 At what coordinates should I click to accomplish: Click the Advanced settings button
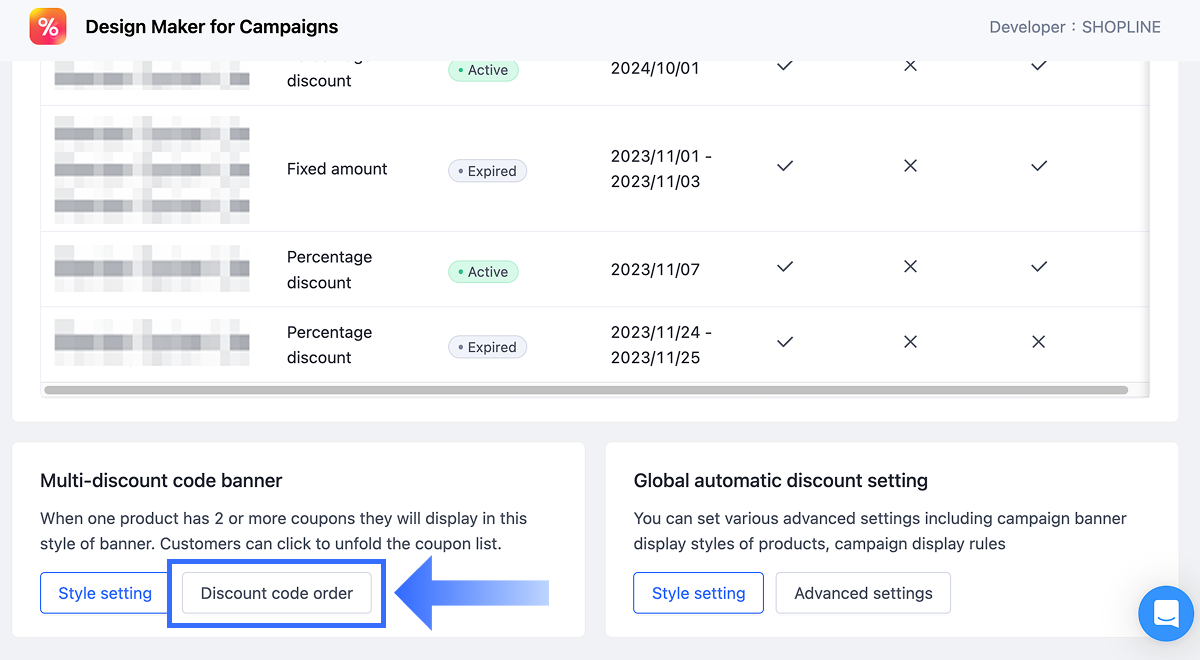tap(863, 593)
